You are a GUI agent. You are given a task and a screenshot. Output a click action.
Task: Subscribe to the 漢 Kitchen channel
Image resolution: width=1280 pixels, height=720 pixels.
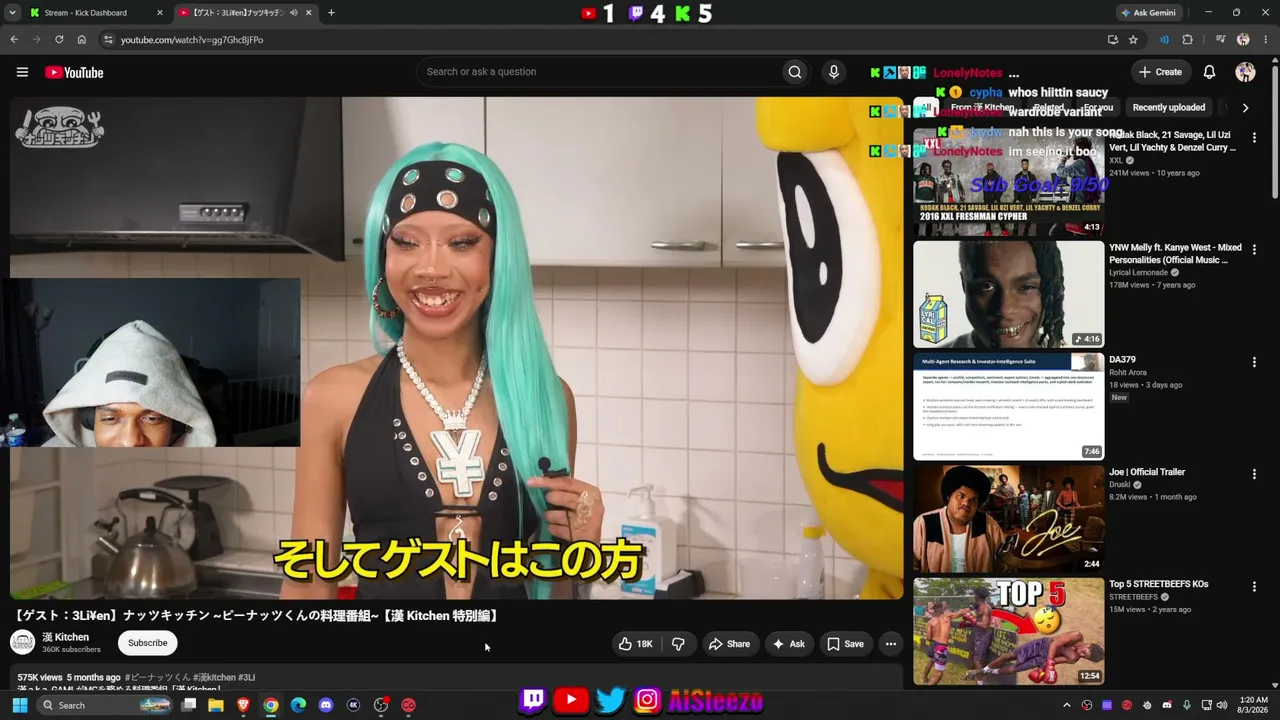(147, 643)
